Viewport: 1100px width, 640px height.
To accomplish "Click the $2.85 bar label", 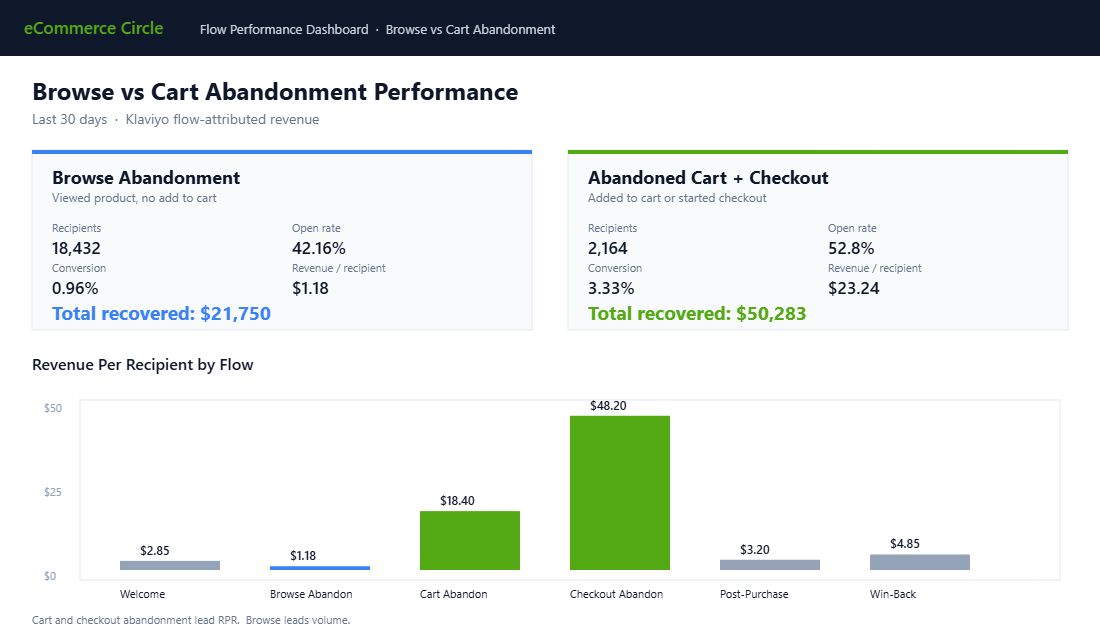I will [x=154, y=551].
